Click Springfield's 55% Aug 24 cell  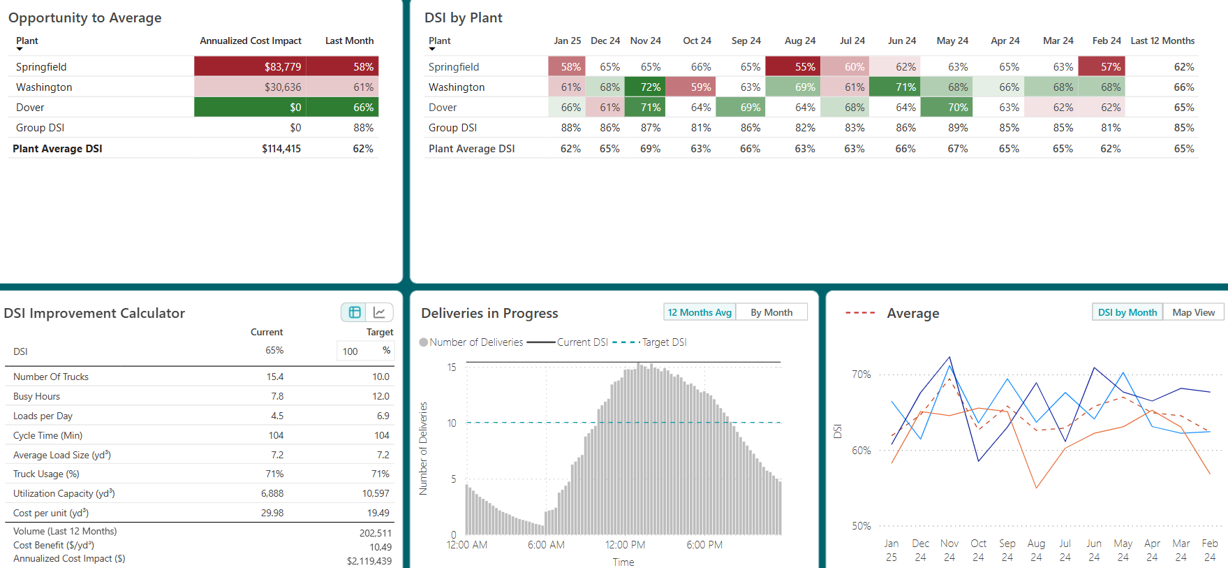[792, 67]
